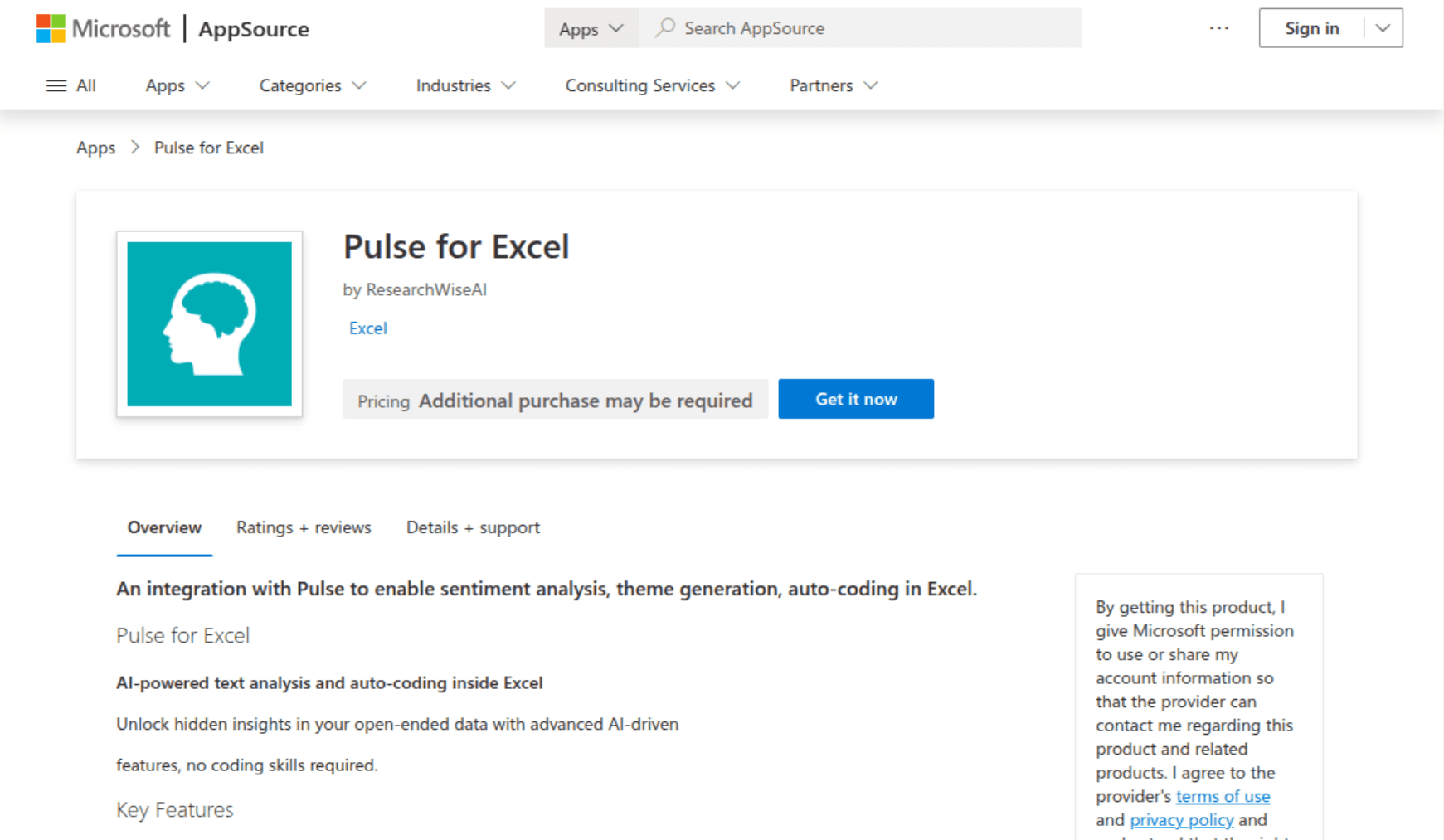Expand the Consulting Services menu
1444x840 pixels.
coord(652,85)
